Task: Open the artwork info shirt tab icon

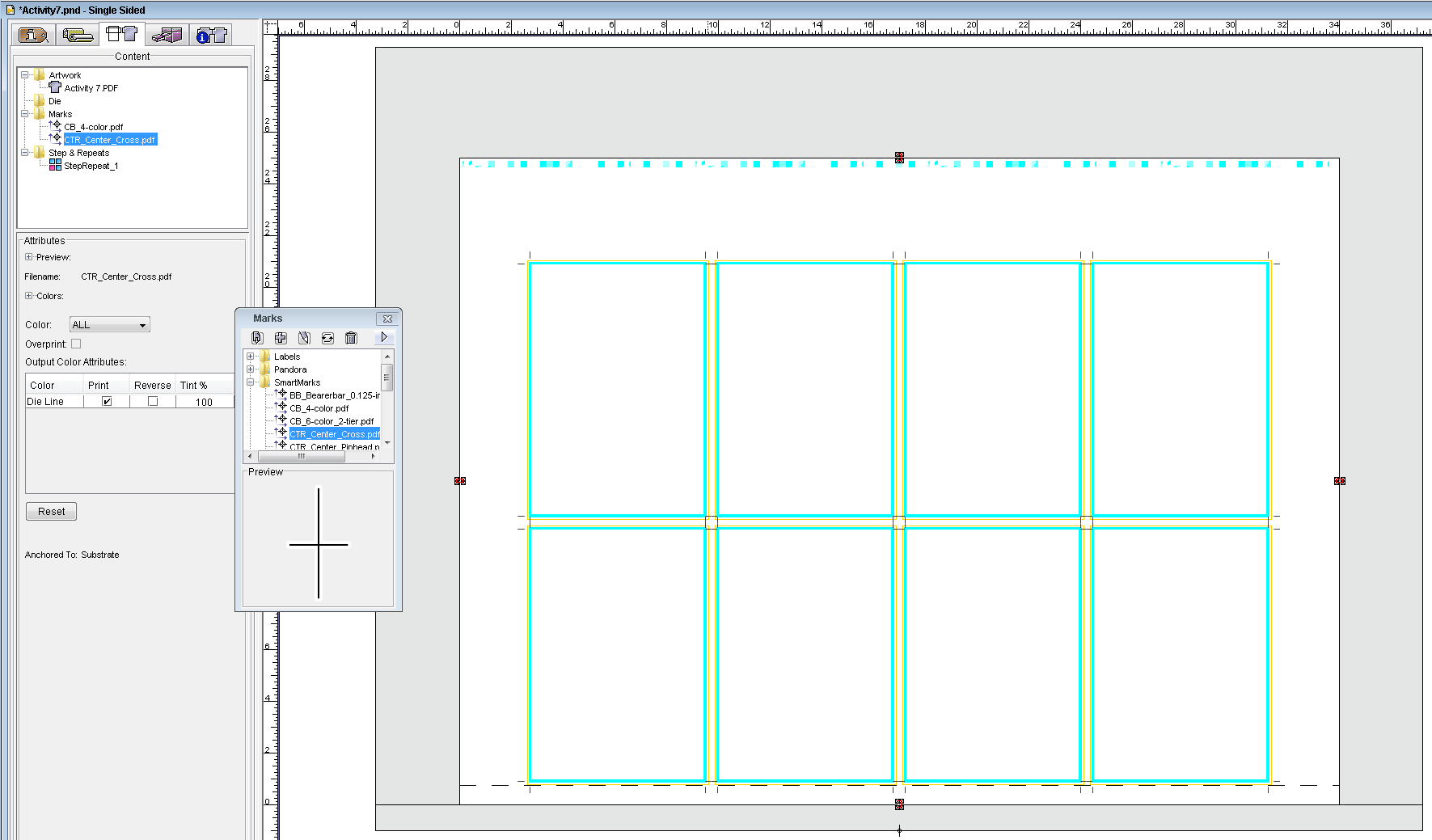Action: pyautogui.click(x=212, y=35)
